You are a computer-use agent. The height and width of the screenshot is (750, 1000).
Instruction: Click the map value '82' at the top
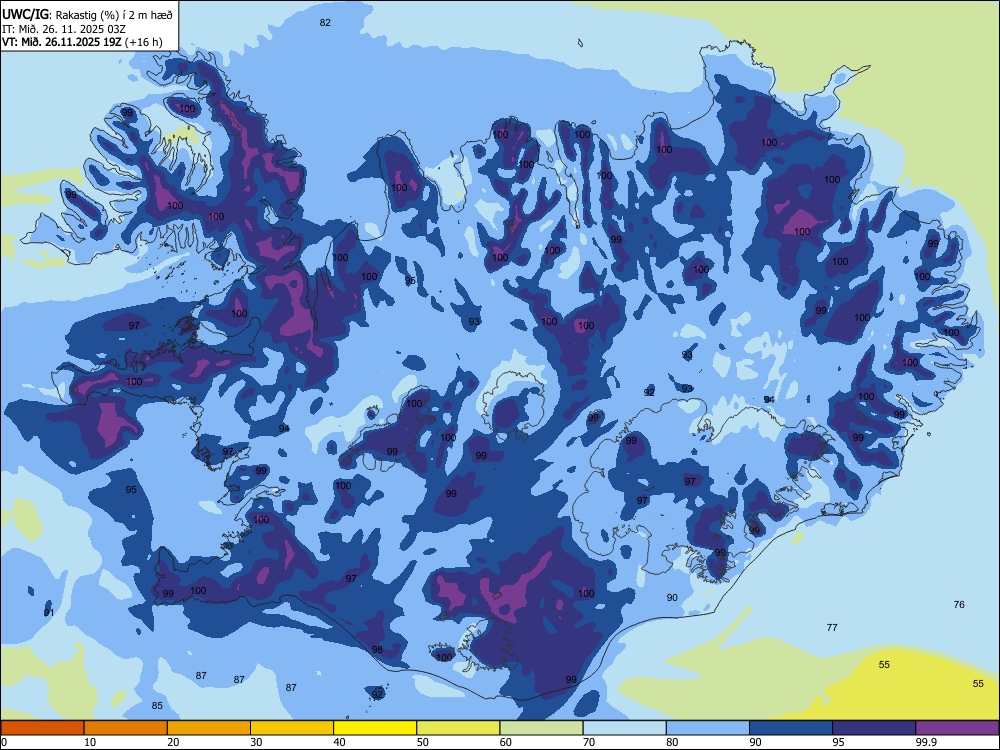[325, 22]
